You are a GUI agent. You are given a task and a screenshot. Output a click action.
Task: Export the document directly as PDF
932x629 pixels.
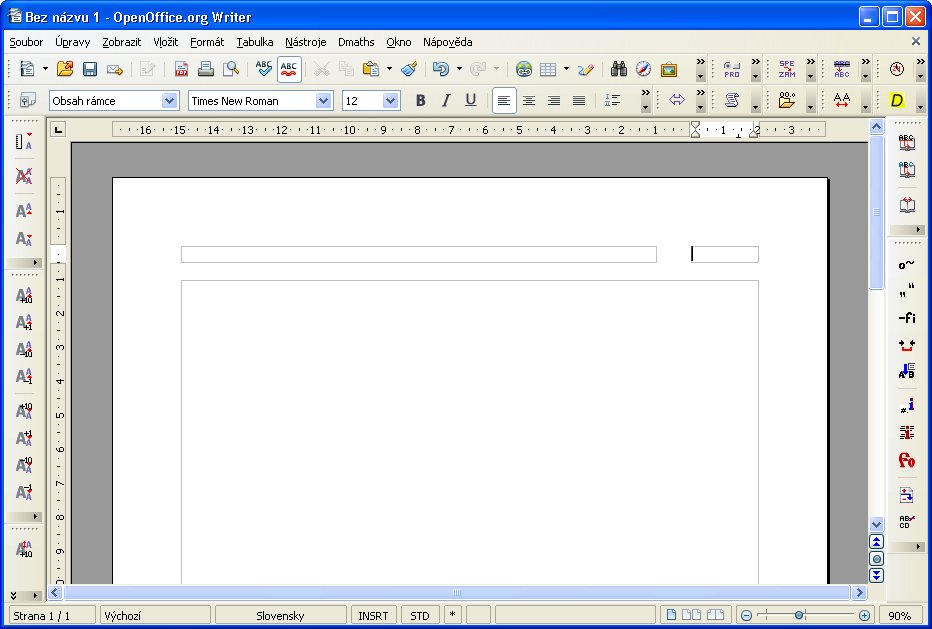click(x=181, y=69)
